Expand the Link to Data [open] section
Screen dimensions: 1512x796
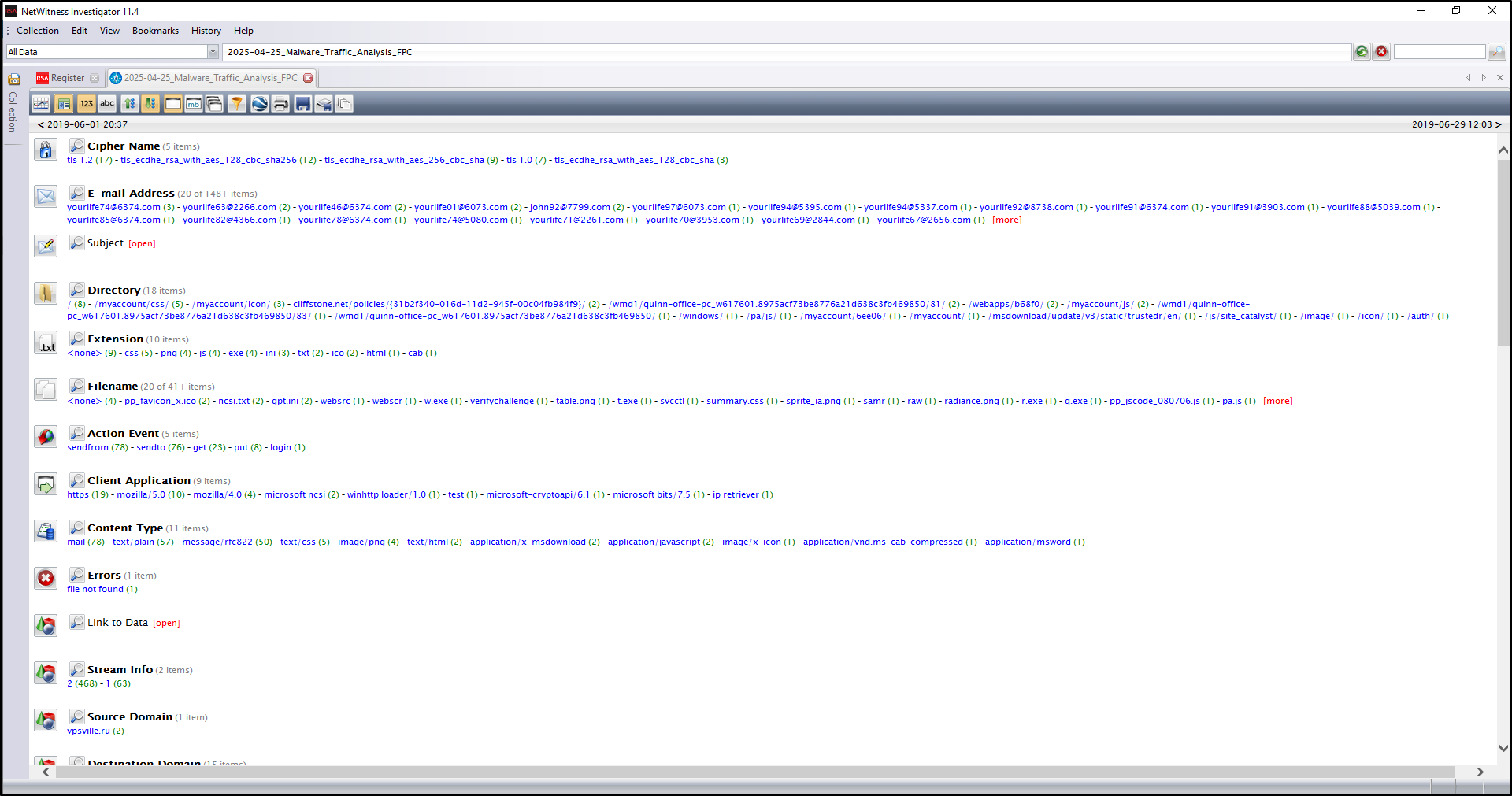(x=166, y=624)
